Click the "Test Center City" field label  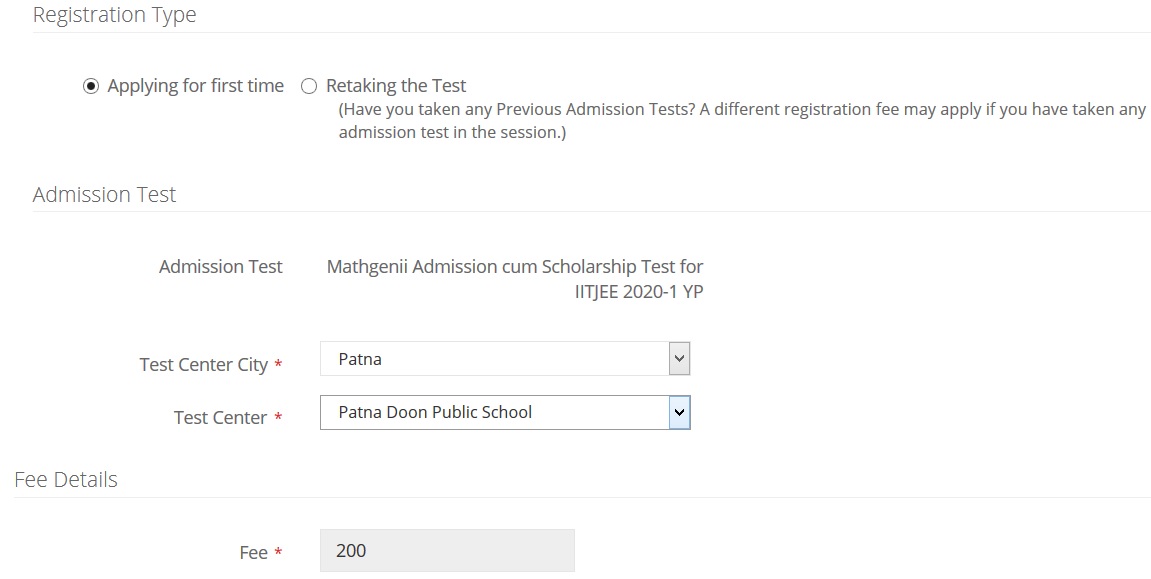[203, 365]
